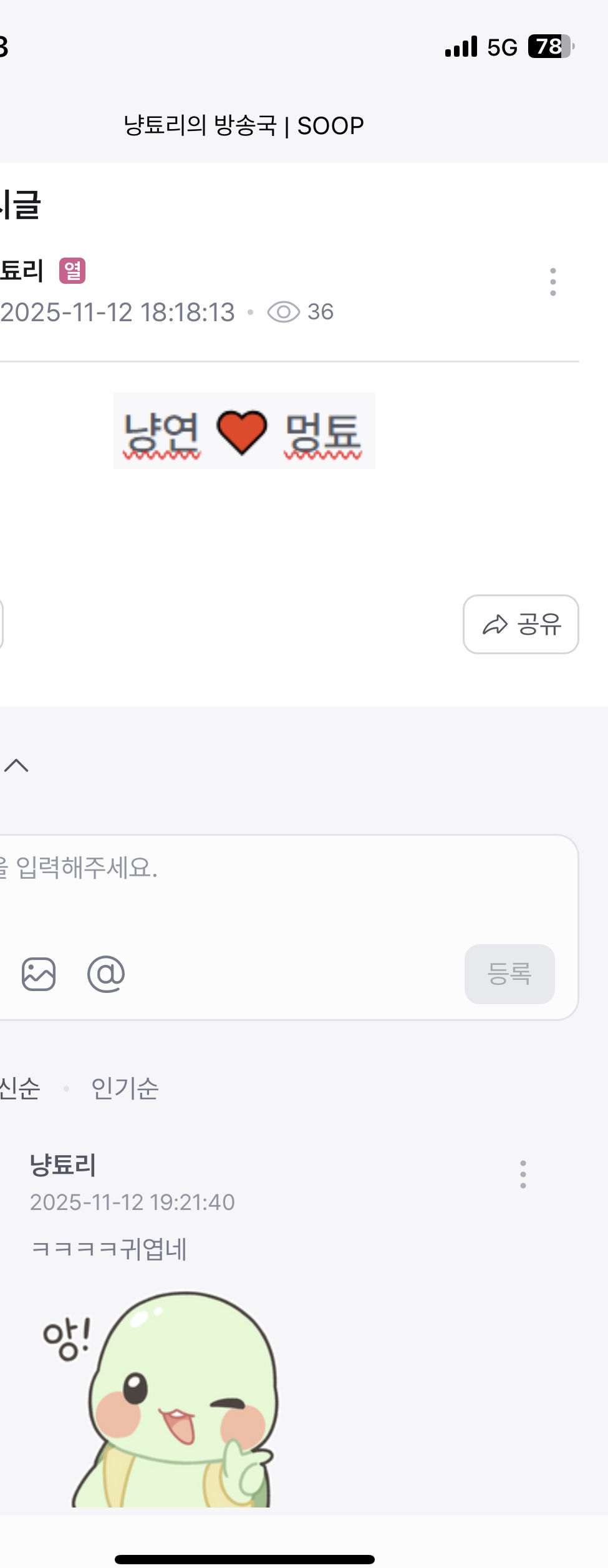Tap the 공유 share label
Viewport: 608px width, 1568px height.
(x=539, y=624)
